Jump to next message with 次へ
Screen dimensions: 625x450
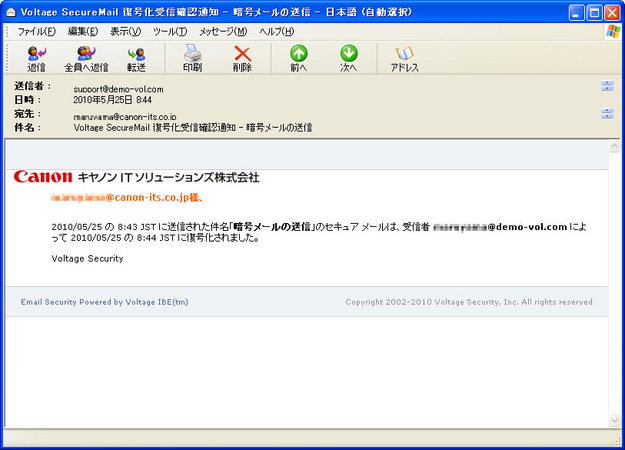[x=348, y=58]
